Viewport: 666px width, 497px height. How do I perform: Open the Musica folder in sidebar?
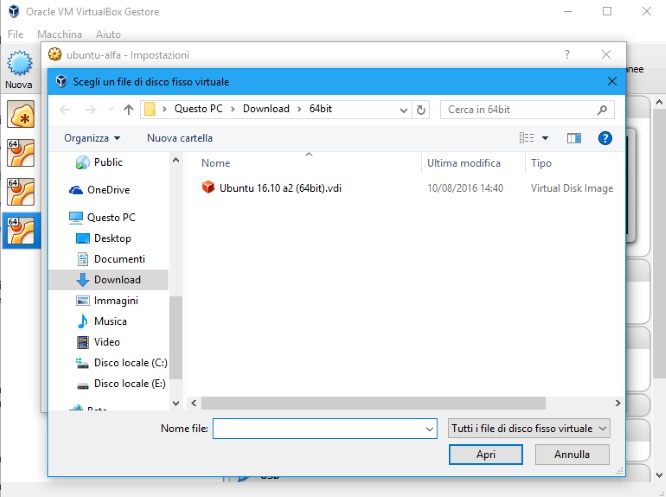[x=110, y=321]
